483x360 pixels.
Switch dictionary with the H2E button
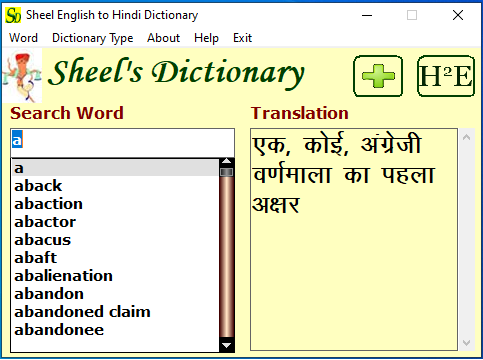click(446, 76)
